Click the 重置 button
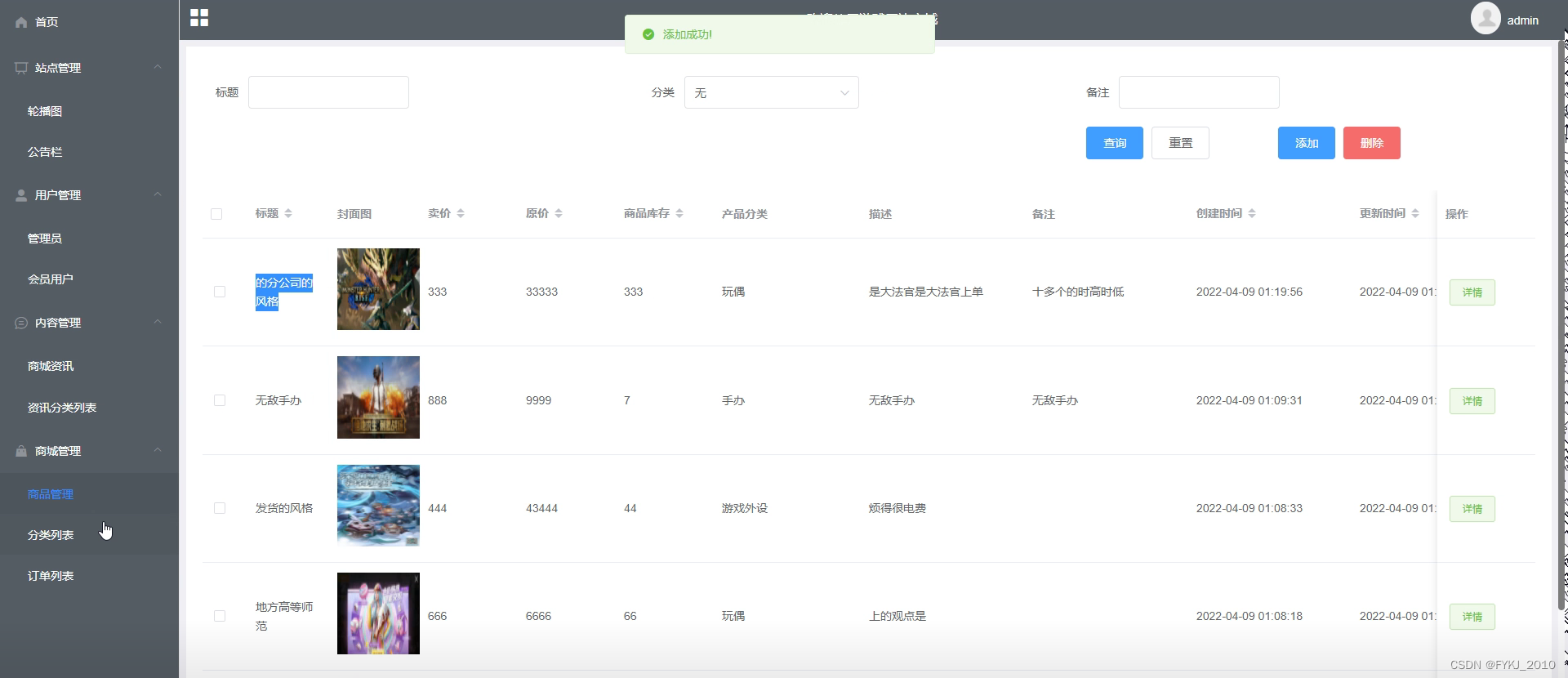Screen dimensions: 1568x678 (1180, 143)
